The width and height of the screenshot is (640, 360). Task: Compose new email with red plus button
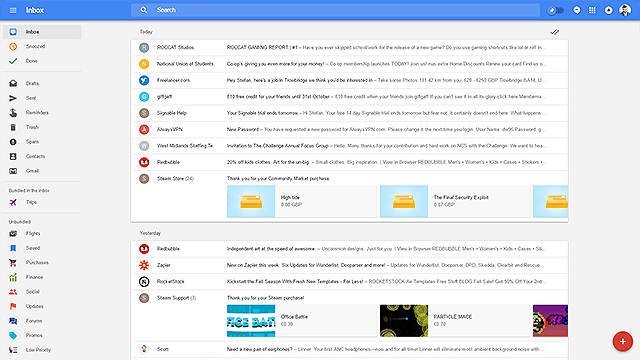tap(622, 341)
